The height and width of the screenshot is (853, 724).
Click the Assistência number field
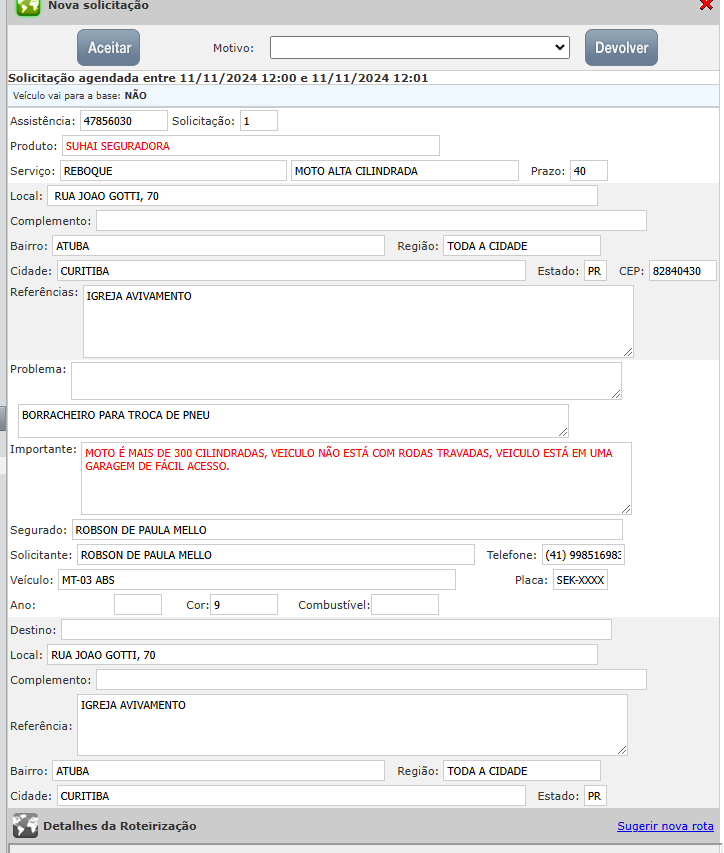point(124,121)
